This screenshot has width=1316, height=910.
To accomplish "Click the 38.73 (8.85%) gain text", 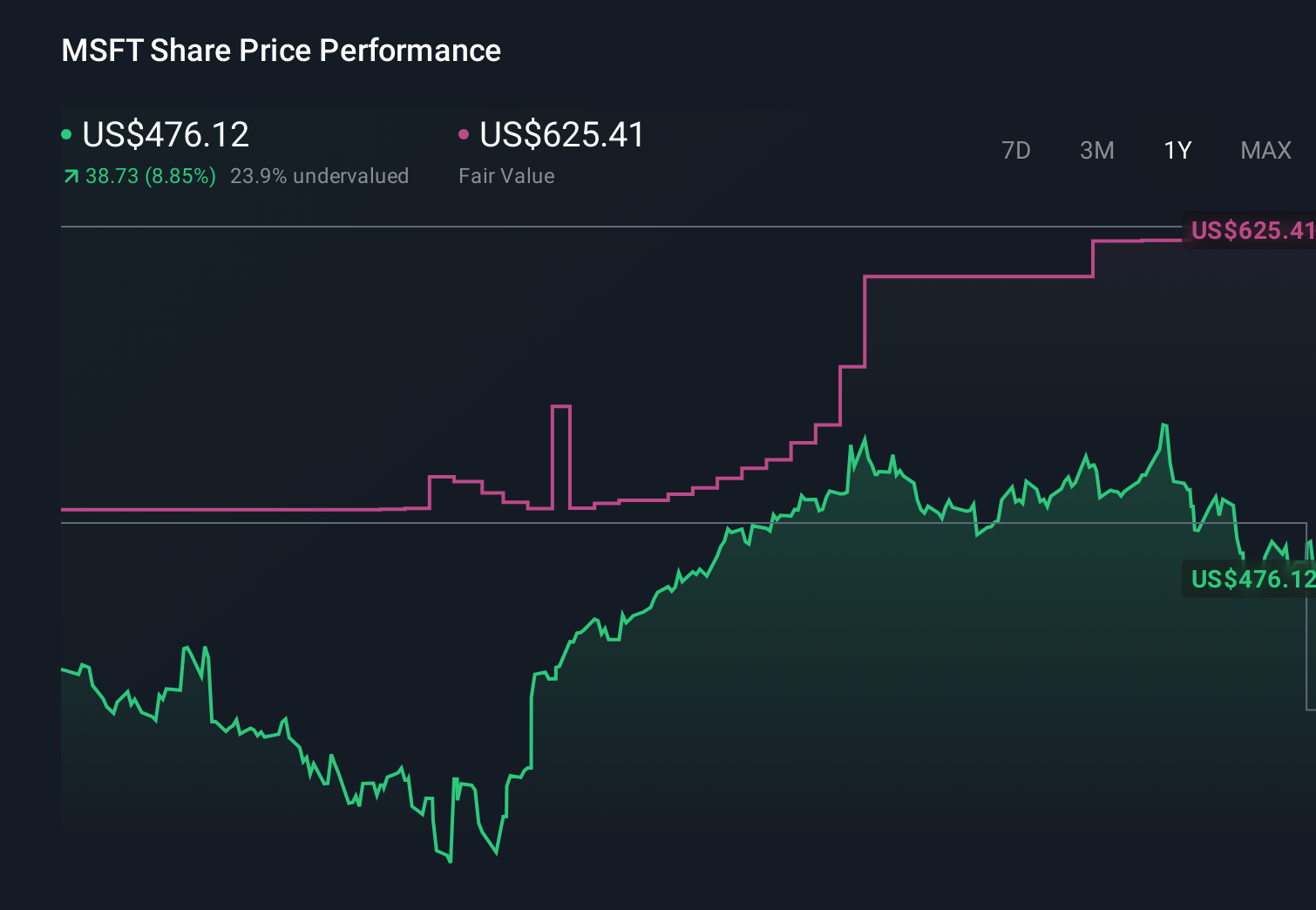I will click(x=150, y=175).
